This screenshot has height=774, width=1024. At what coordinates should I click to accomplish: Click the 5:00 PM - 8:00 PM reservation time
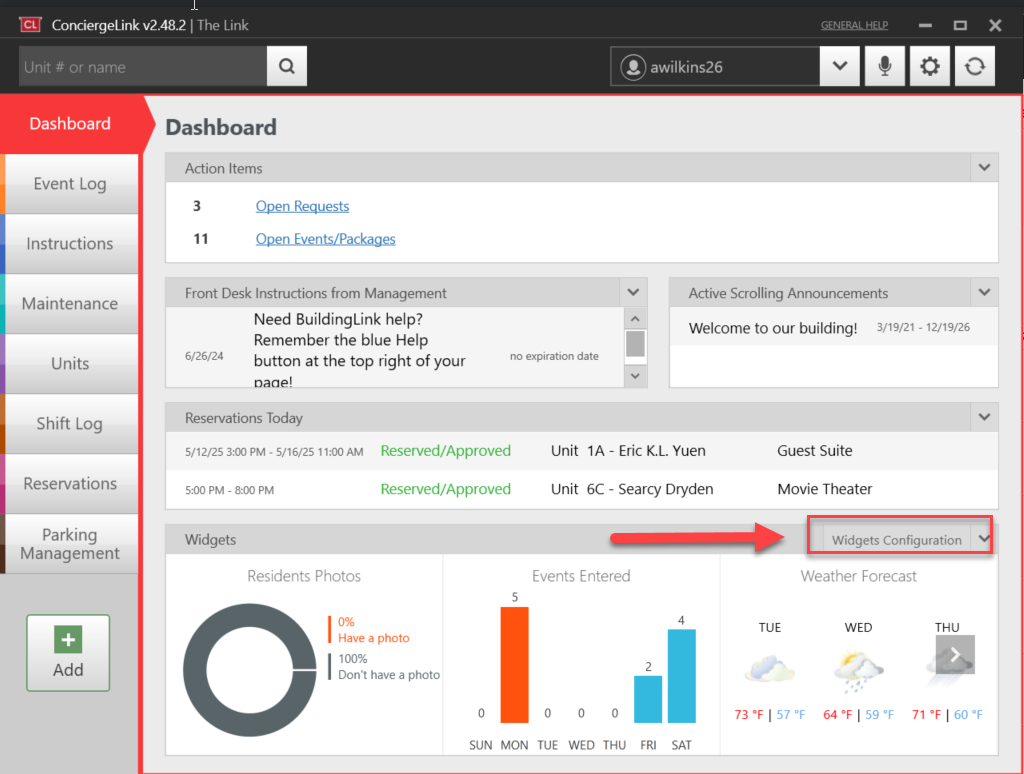click(x=229, y=490)
